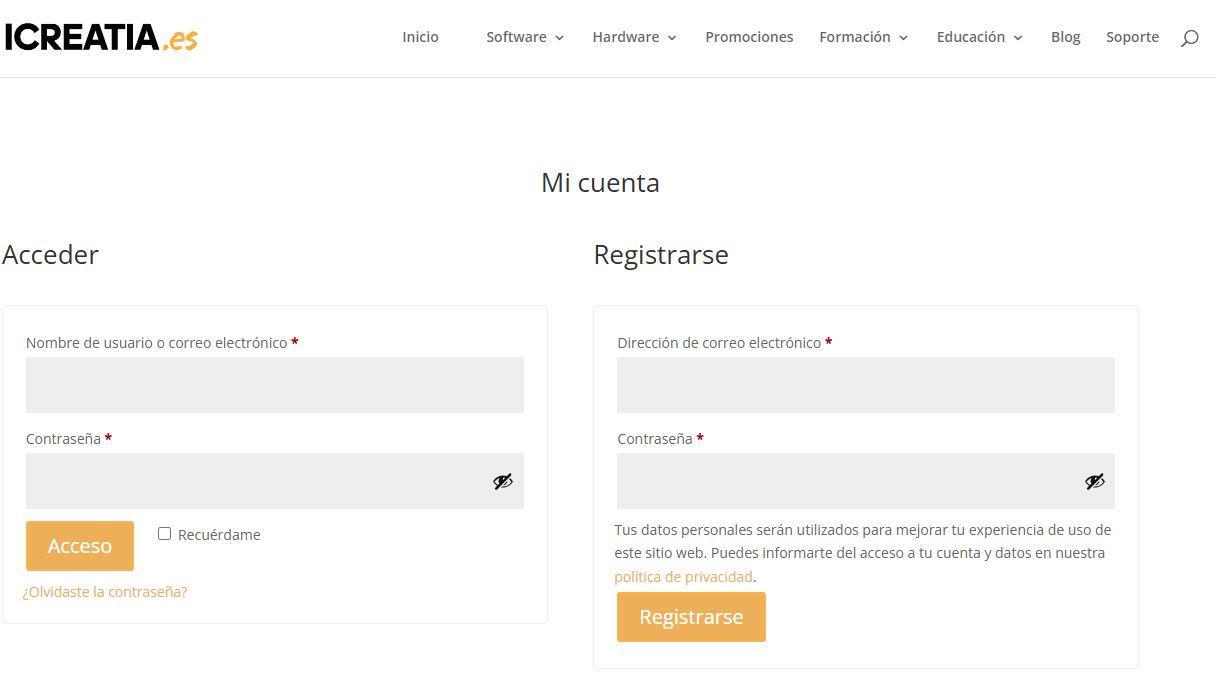Open the política de privacidad link
Viewport: 1216px width, 700px height.
(x=683, y=577)
